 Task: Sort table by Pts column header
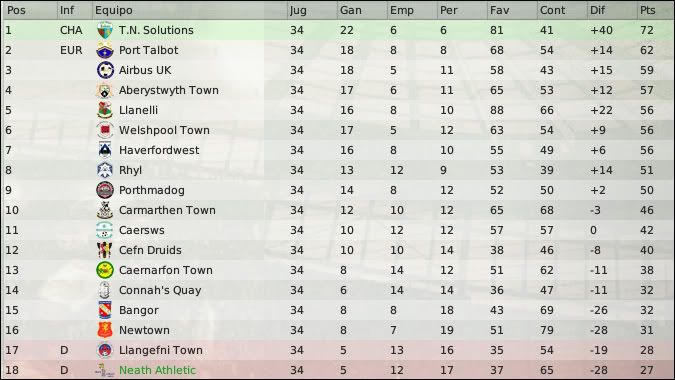click(x=655, y=10)
